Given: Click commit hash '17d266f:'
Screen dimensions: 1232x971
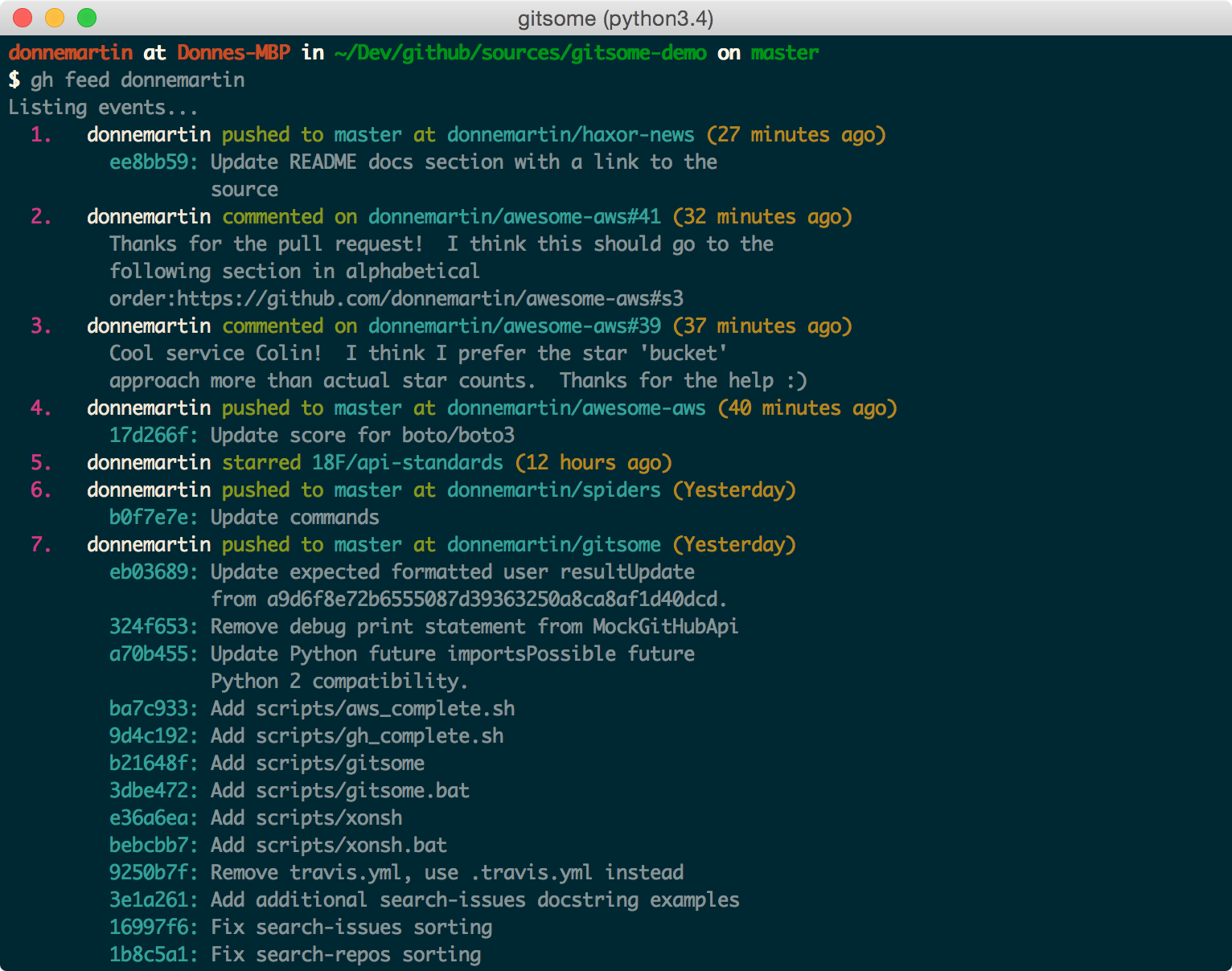Looking at the screenshot, I should click(154, 436).
